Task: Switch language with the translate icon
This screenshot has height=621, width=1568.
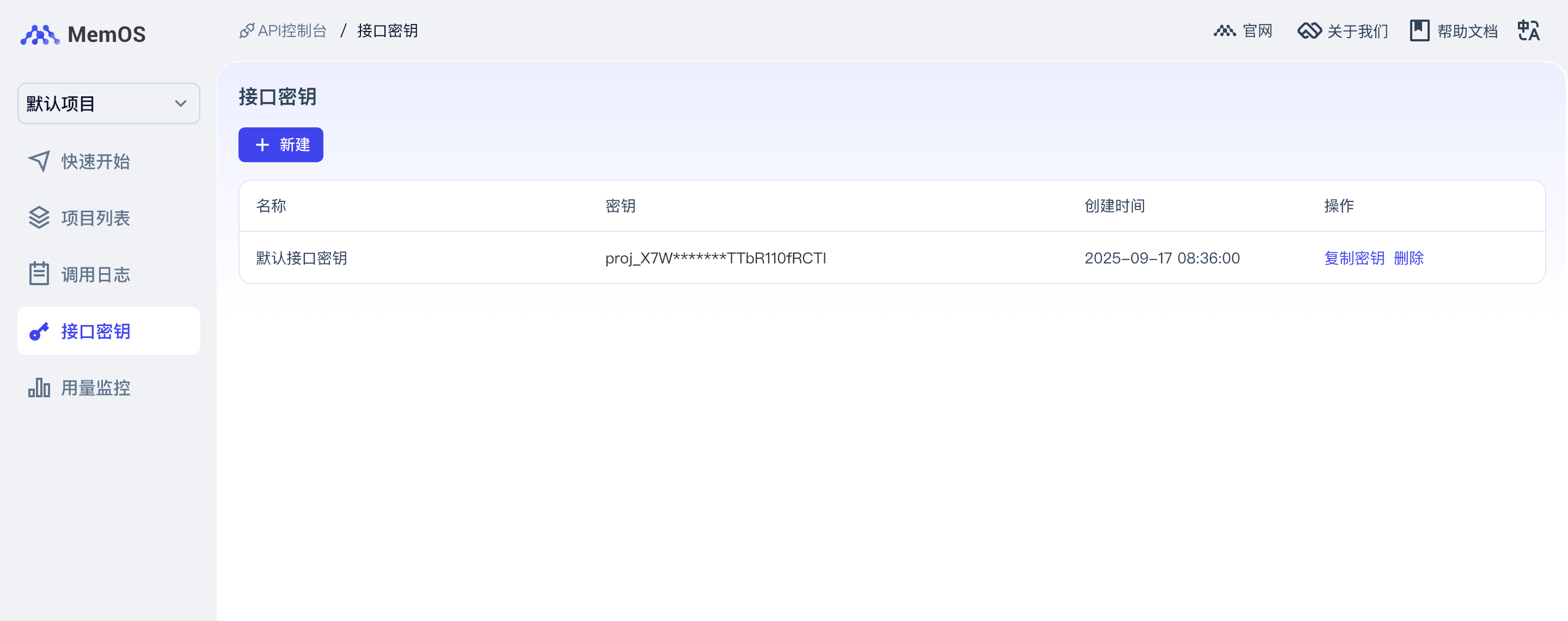Action: (x=1528, y=30)
